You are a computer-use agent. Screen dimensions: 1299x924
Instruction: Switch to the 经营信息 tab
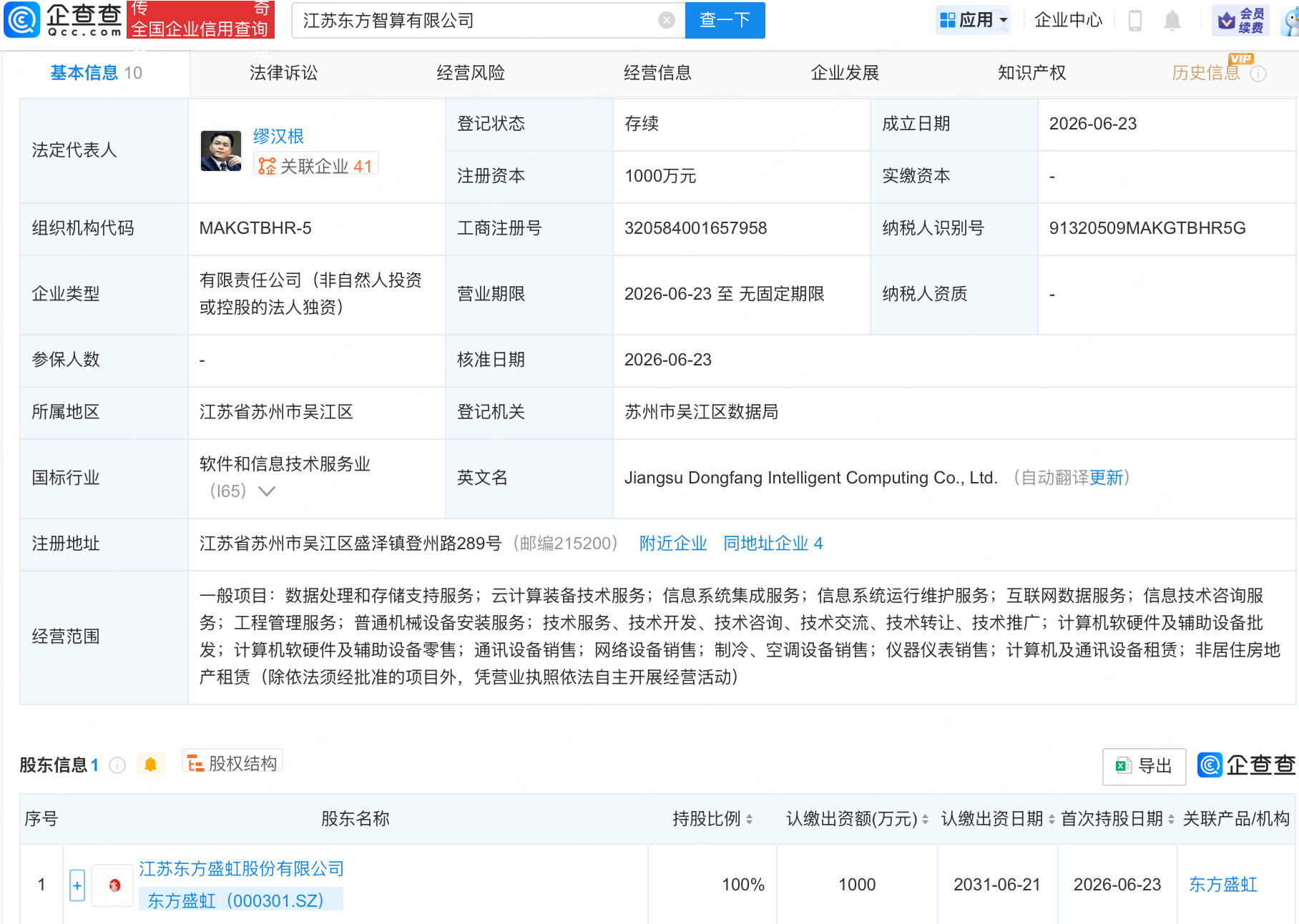pyautogui.click(x=657, y=73)
